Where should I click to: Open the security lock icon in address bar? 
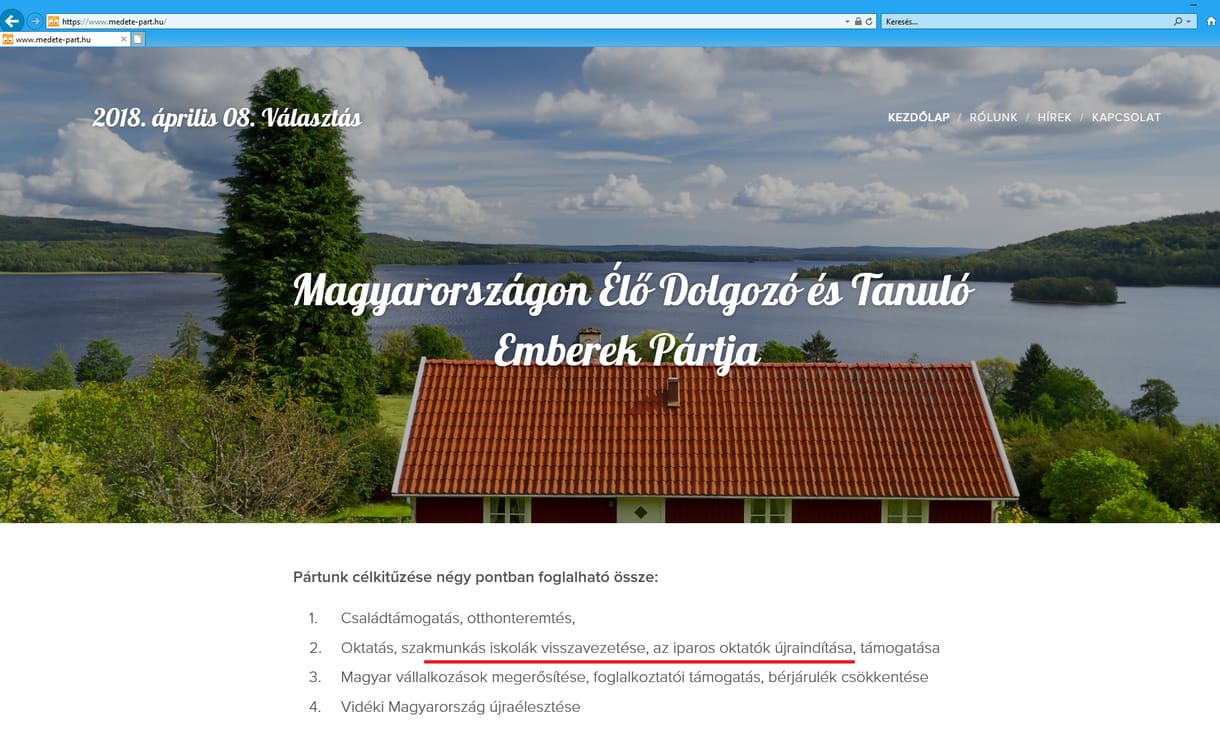(859, 21)
